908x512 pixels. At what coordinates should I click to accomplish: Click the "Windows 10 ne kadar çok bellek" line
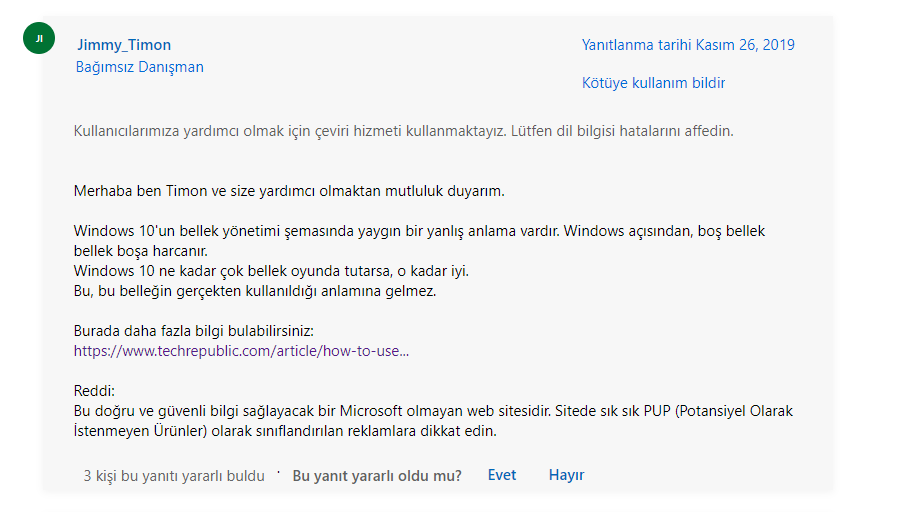pyautogui.click(x=271, y=271)
